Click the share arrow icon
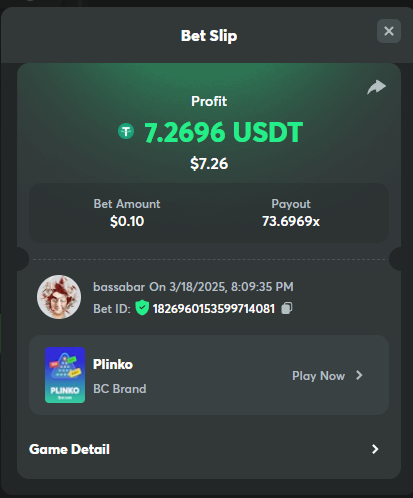This screenshot has height=498, width=413. 377,87
